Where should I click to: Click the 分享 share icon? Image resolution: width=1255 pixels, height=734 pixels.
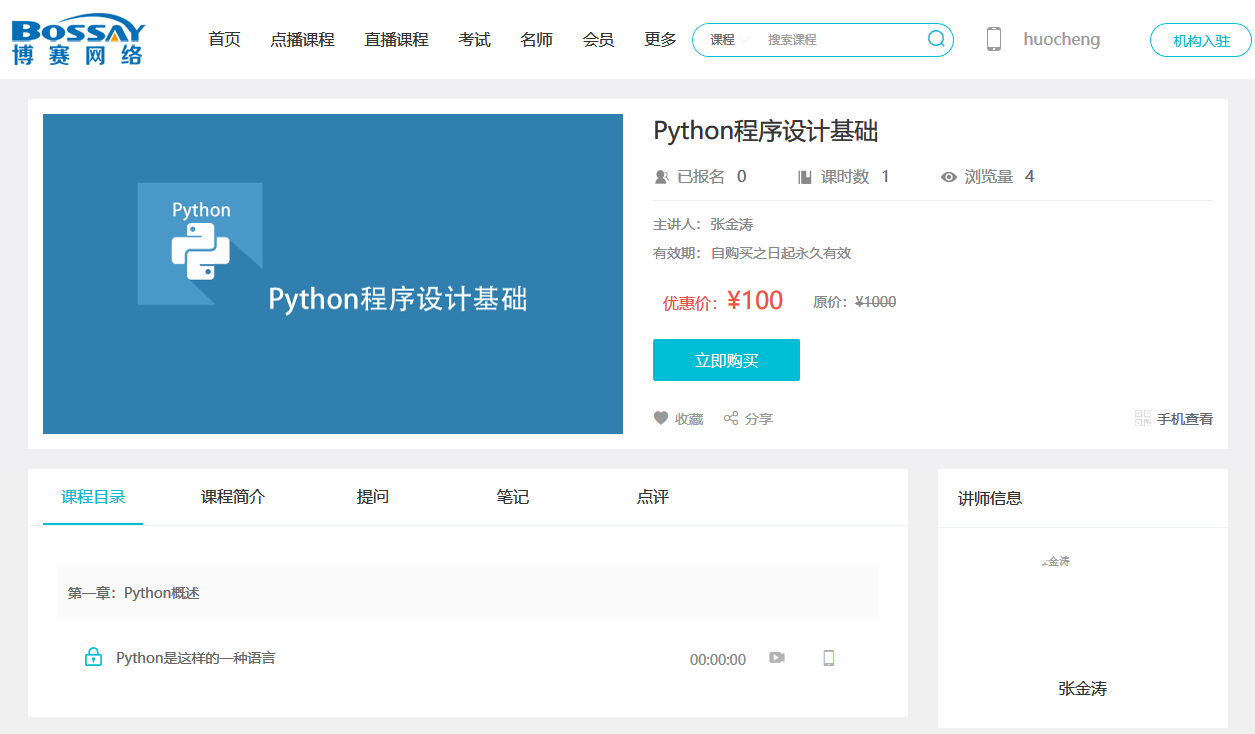[731, 418]
